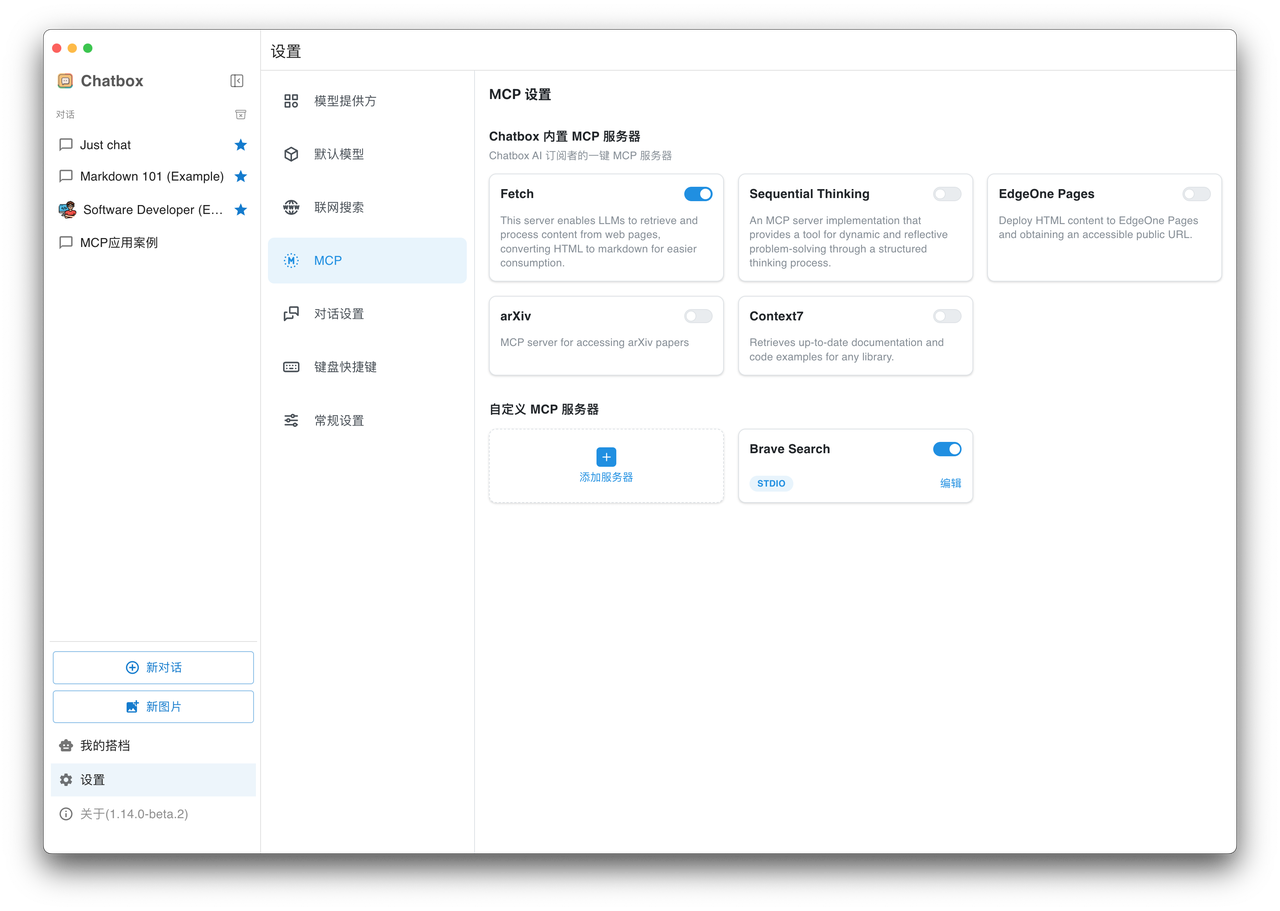Open 模型提供方 settings section

367,101
